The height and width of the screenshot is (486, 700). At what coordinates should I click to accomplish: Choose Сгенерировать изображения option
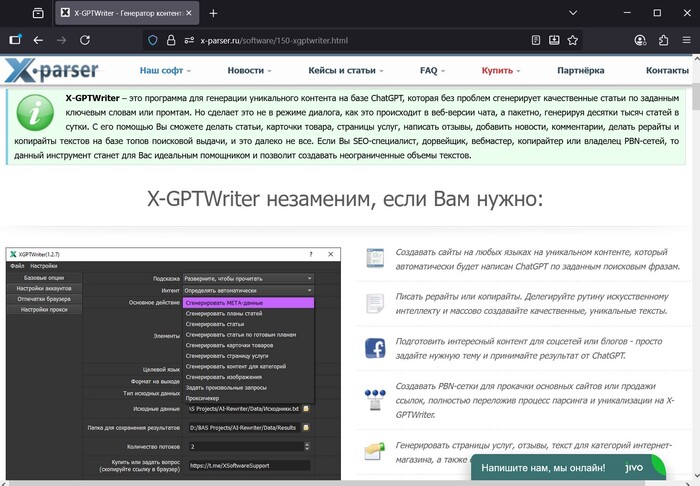248,377
